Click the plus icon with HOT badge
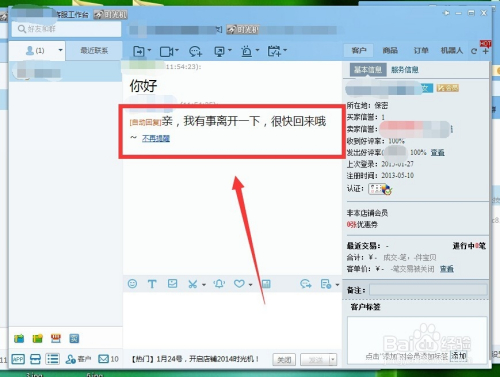Screen dimensions: 500x377 [485, 51]
